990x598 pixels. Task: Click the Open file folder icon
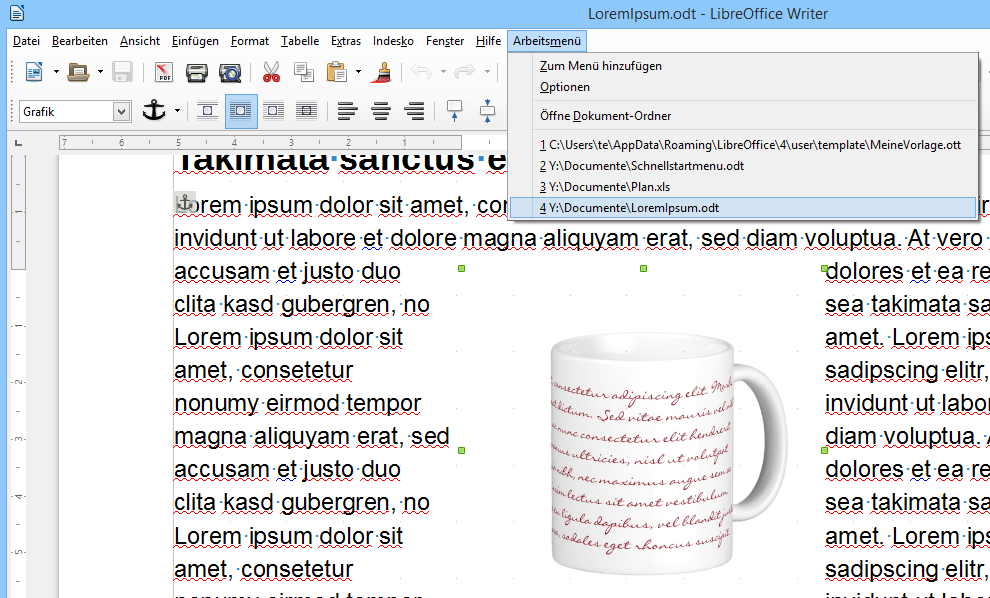(78, 72)
